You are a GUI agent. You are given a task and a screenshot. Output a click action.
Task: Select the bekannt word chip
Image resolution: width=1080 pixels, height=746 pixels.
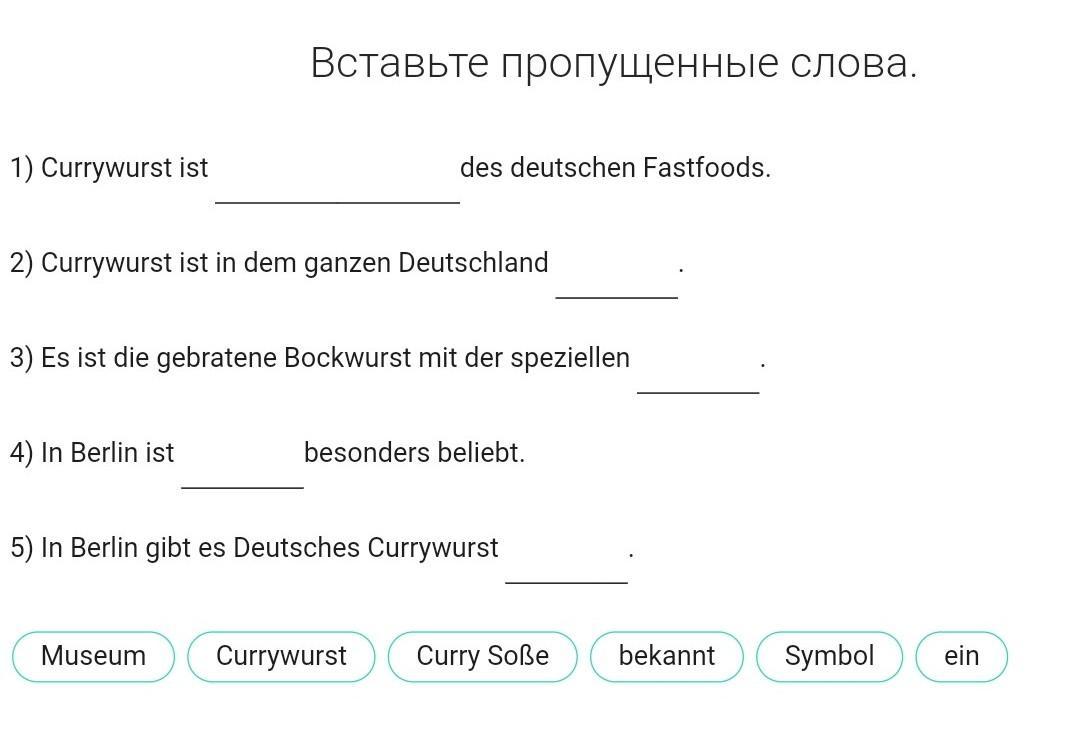[667, 656]
